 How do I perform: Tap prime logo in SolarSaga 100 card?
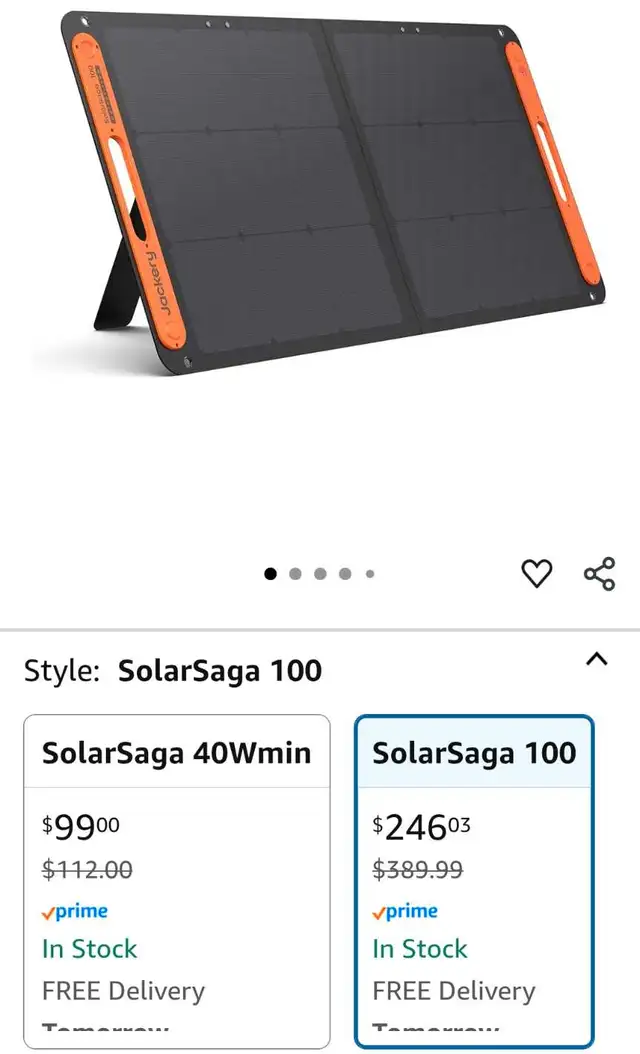pos(405,912)
